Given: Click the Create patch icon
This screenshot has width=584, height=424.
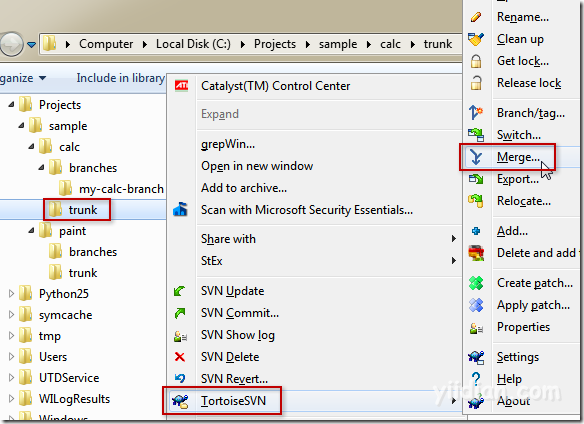Looking at the screenshot, I should click(476, 283).
